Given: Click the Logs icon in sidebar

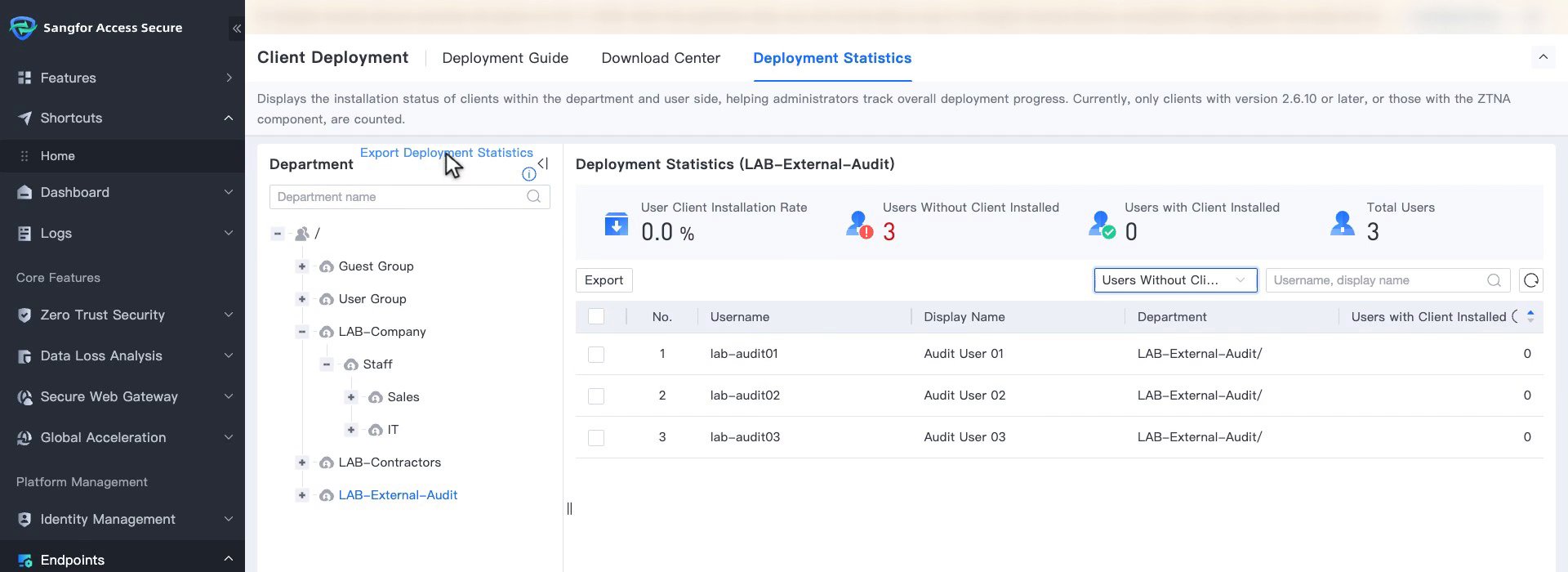Looking at the screenshot, I should pos(24,233).
